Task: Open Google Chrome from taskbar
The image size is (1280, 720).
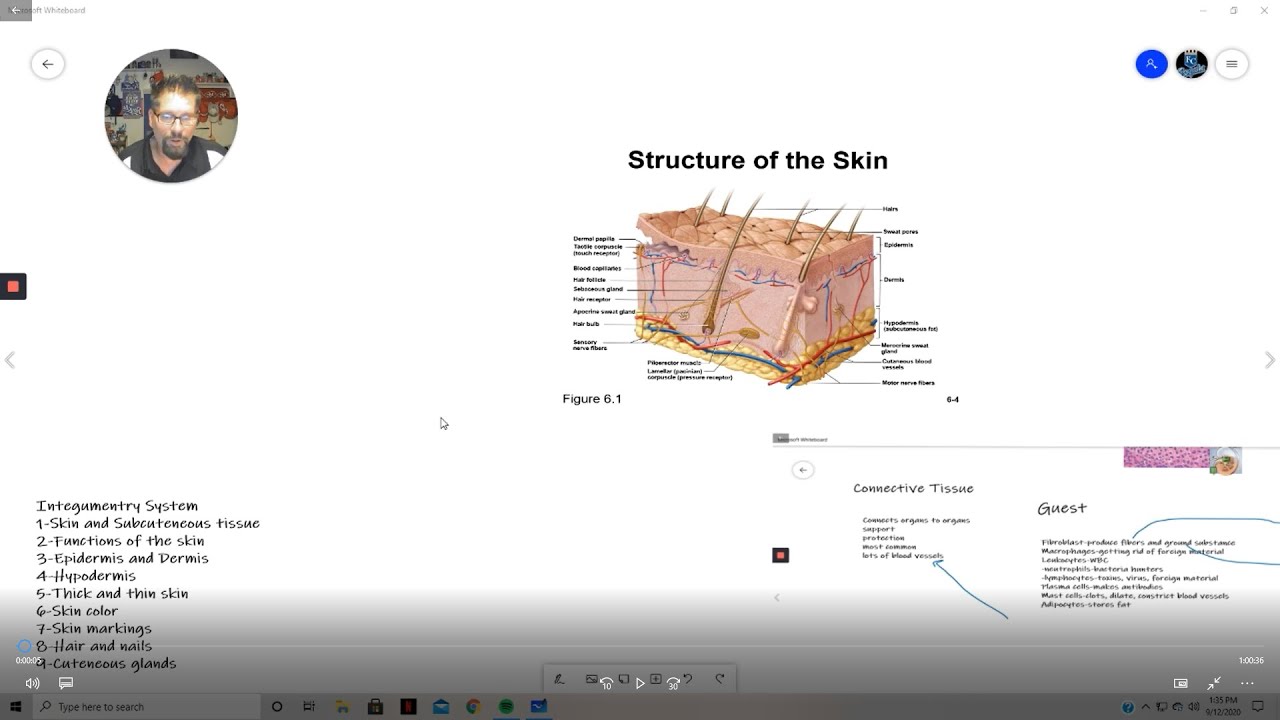Action: [x=473, y=707]
